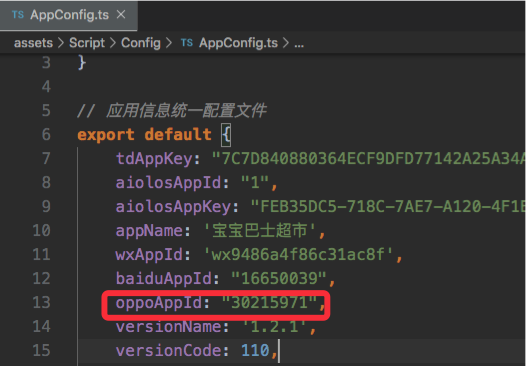Click line number 8 in the gutter
Screen dimensions: 526x366
click(x=46, y=182)
